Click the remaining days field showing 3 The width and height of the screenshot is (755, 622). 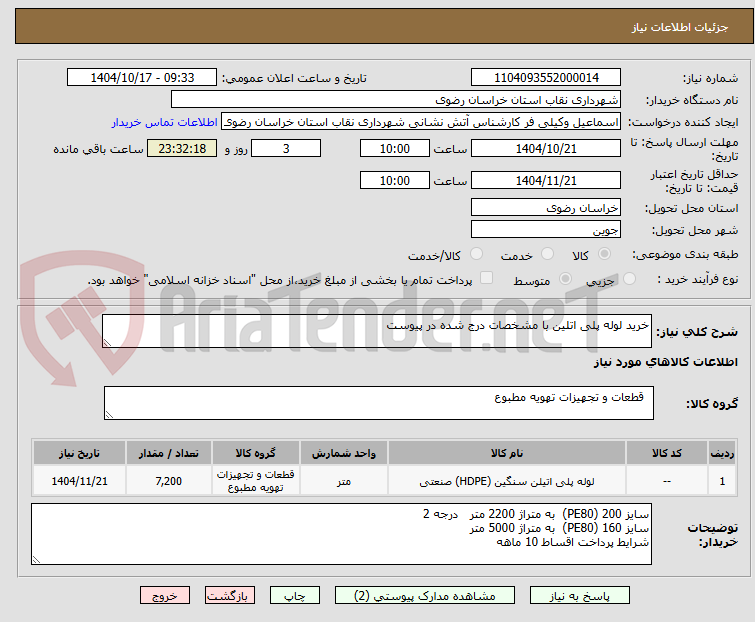tap(286, 148)
